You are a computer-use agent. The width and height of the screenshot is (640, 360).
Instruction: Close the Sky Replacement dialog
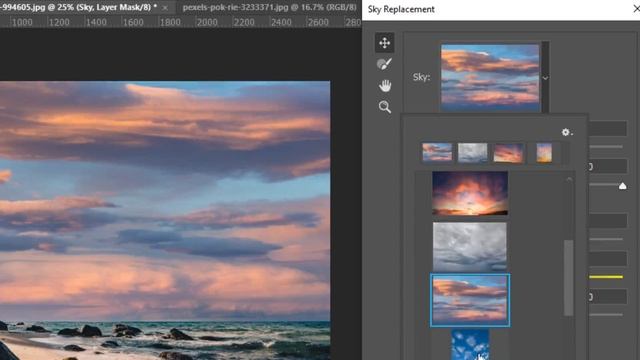point(636,9)
